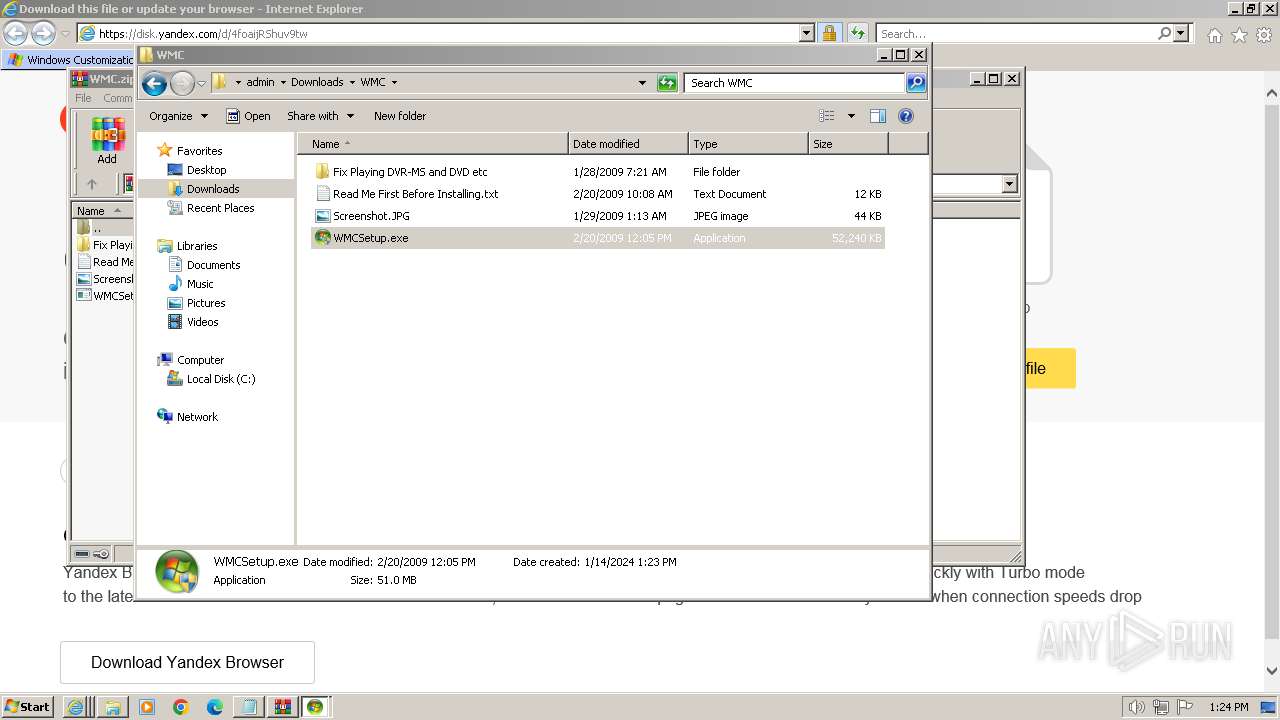Expand the WinRAR path dropdown
1280x720 pixels.
[1009, 184]
